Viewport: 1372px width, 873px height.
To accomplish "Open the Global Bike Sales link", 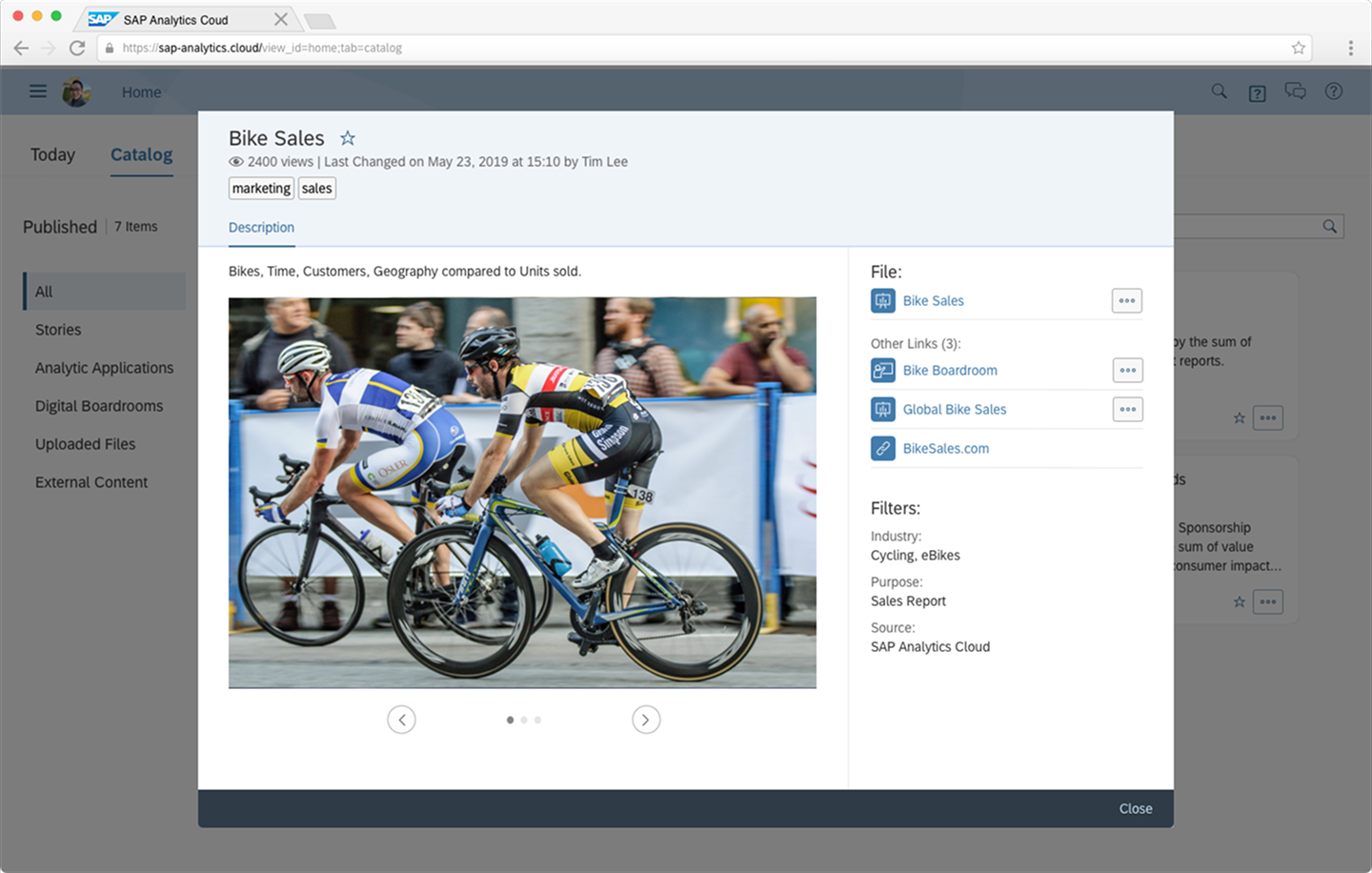I will (955, 410).
